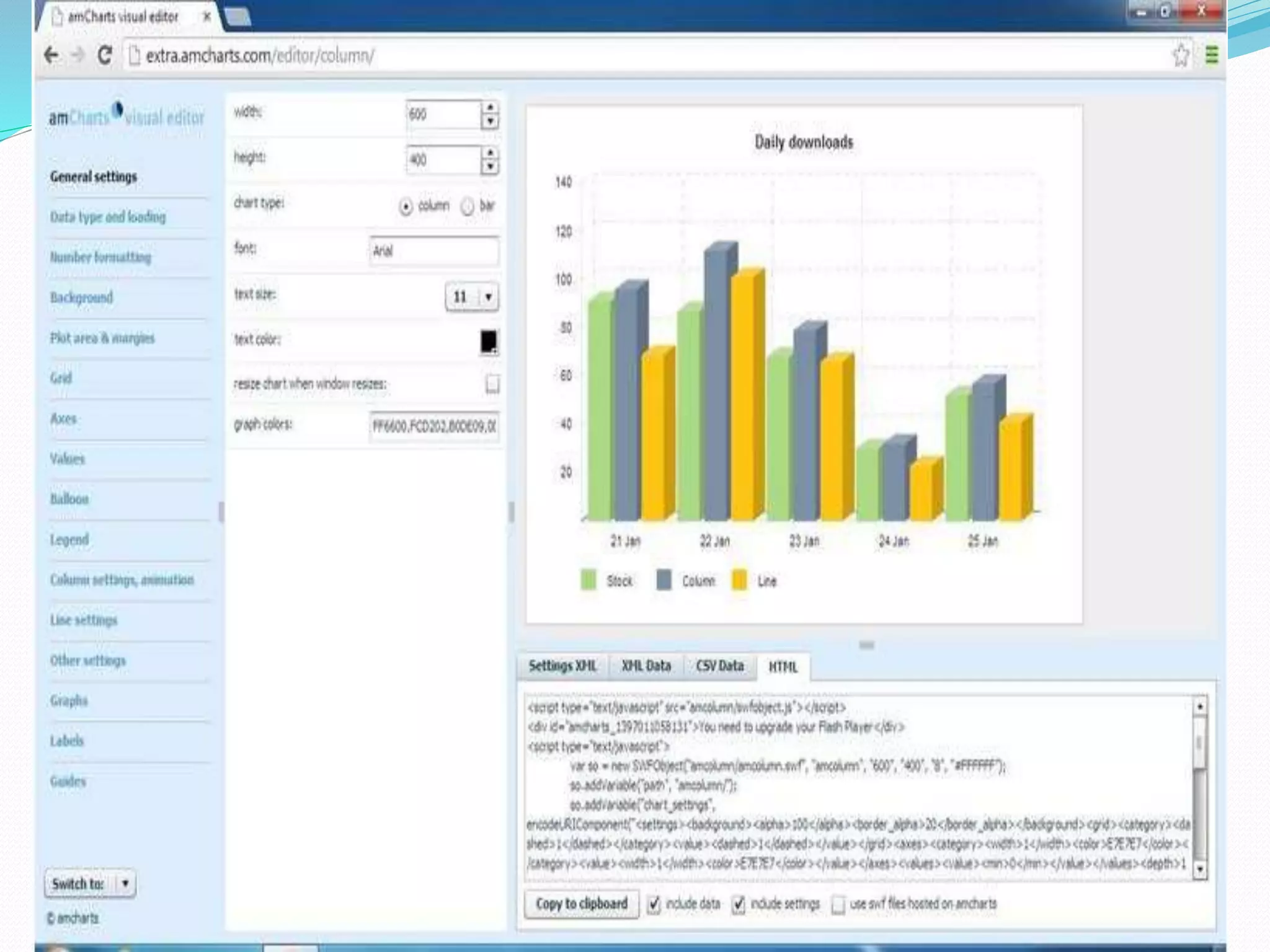Bookmark page with star icon
This screenshot has width=1270, height=952.
tap(1181, 56)
